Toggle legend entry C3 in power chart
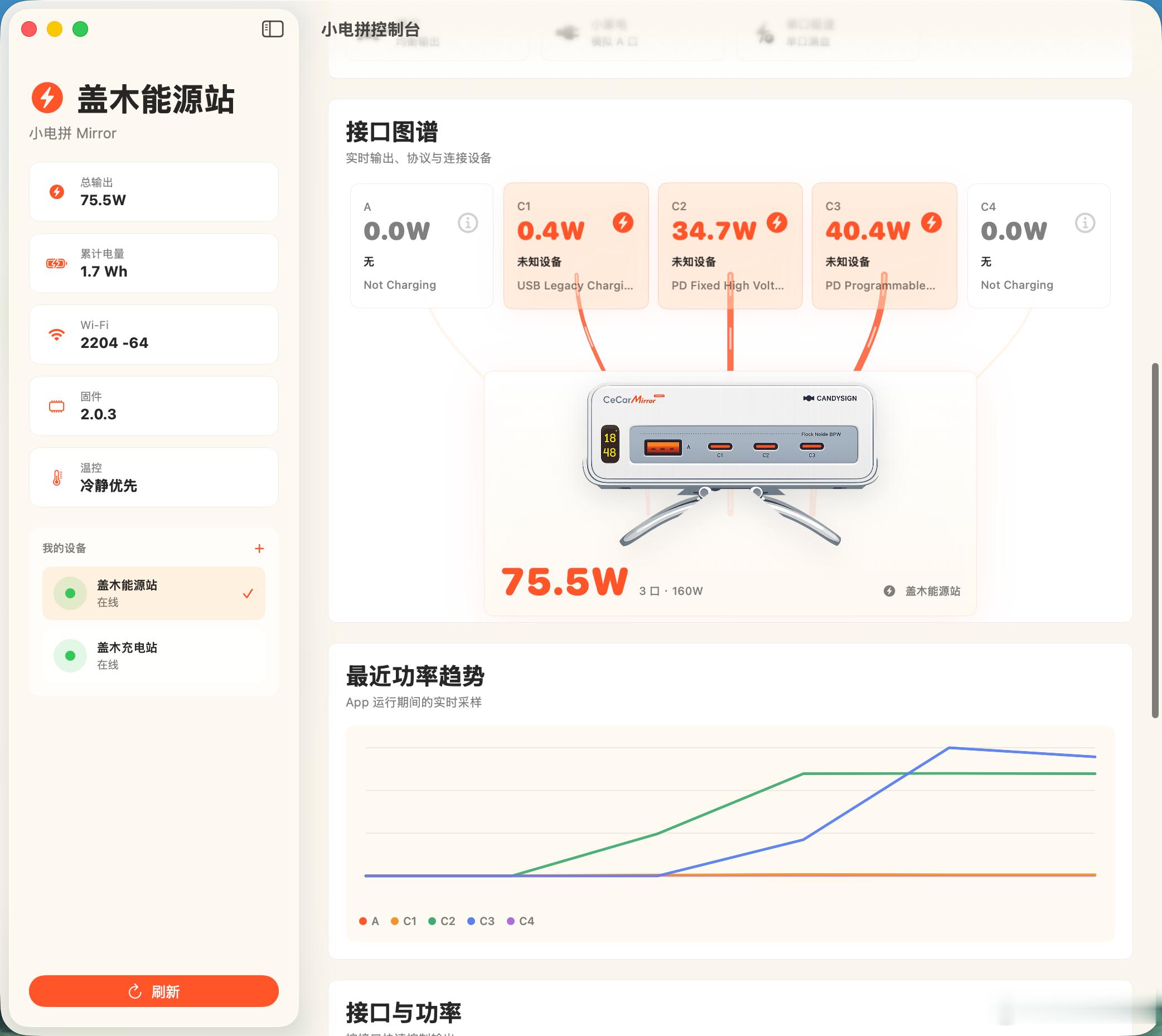1162x1036 pixels. 481,921
